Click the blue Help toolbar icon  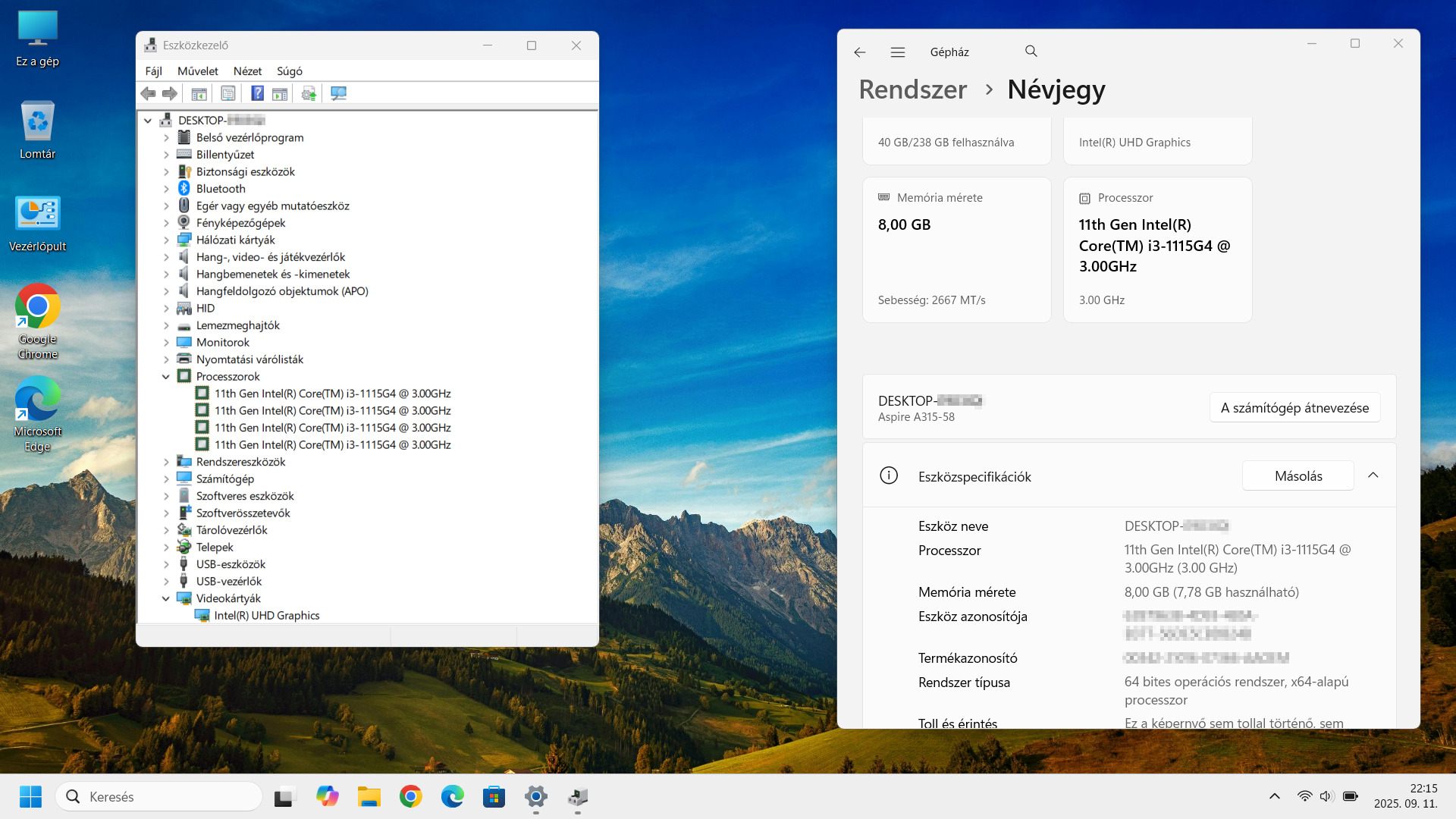258,93
